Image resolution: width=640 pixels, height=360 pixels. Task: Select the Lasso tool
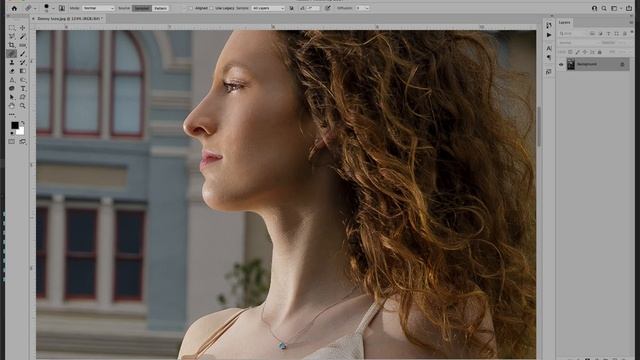[11, 36]
